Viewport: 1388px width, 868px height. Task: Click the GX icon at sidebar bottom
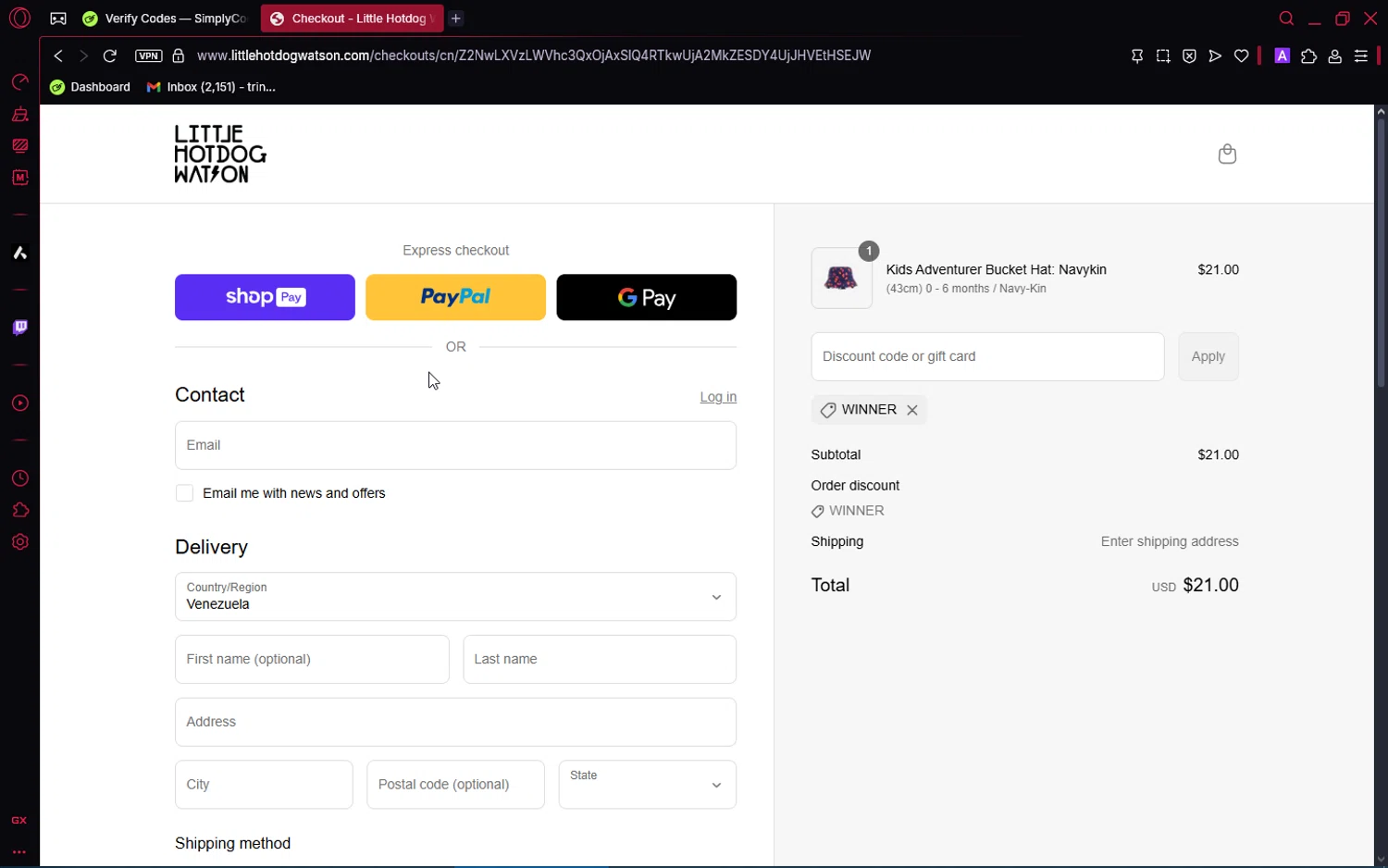19,821
